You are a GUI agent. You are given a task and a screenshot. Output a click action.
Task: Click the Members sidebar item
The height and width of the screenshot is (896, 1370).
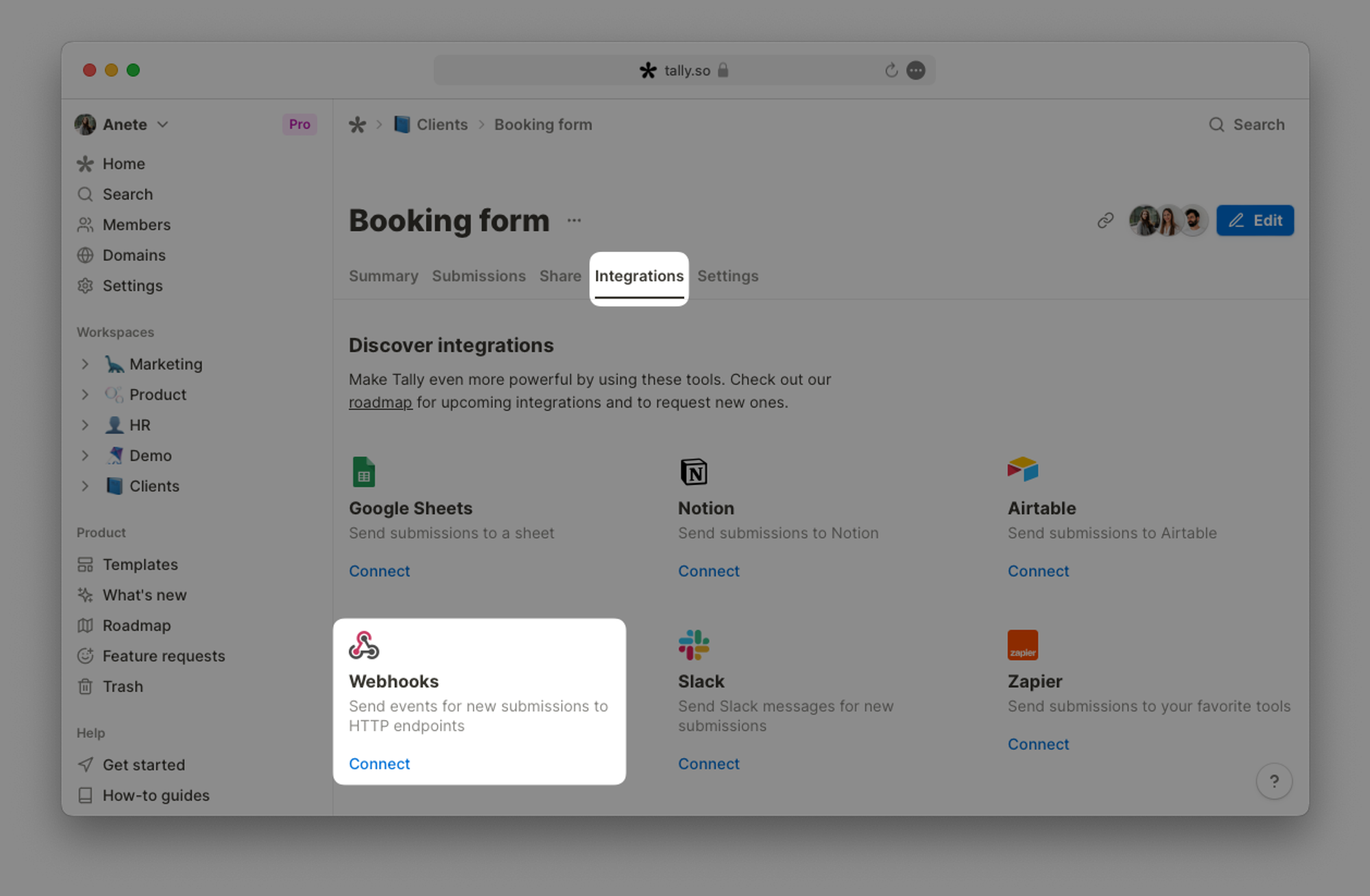[136, 224]
